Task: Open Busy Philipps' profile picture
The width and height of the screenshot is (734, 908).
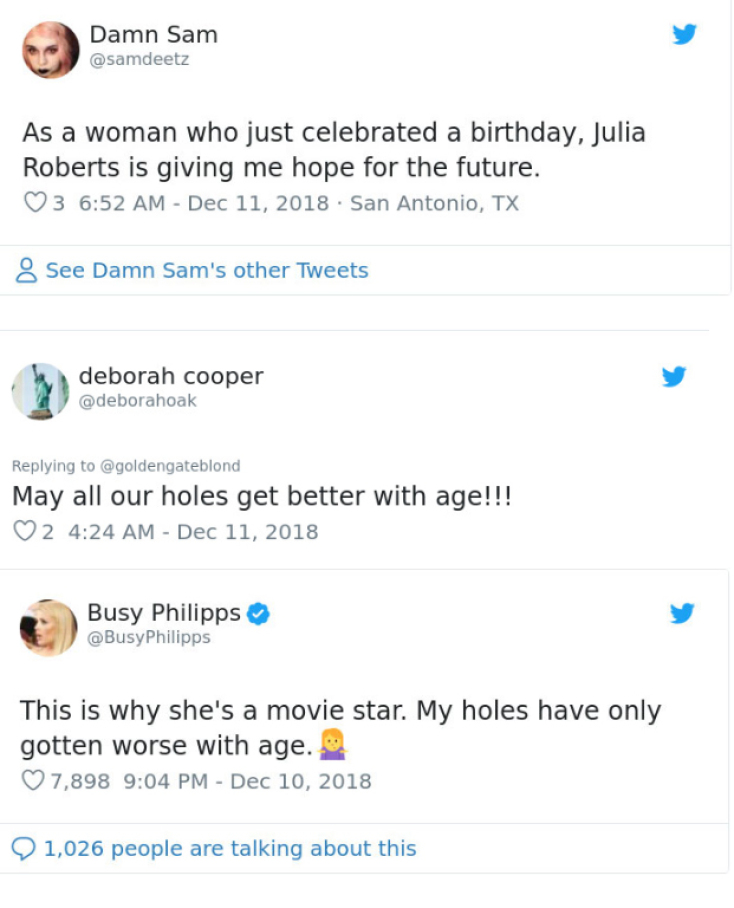Action: tap(50, 627)
